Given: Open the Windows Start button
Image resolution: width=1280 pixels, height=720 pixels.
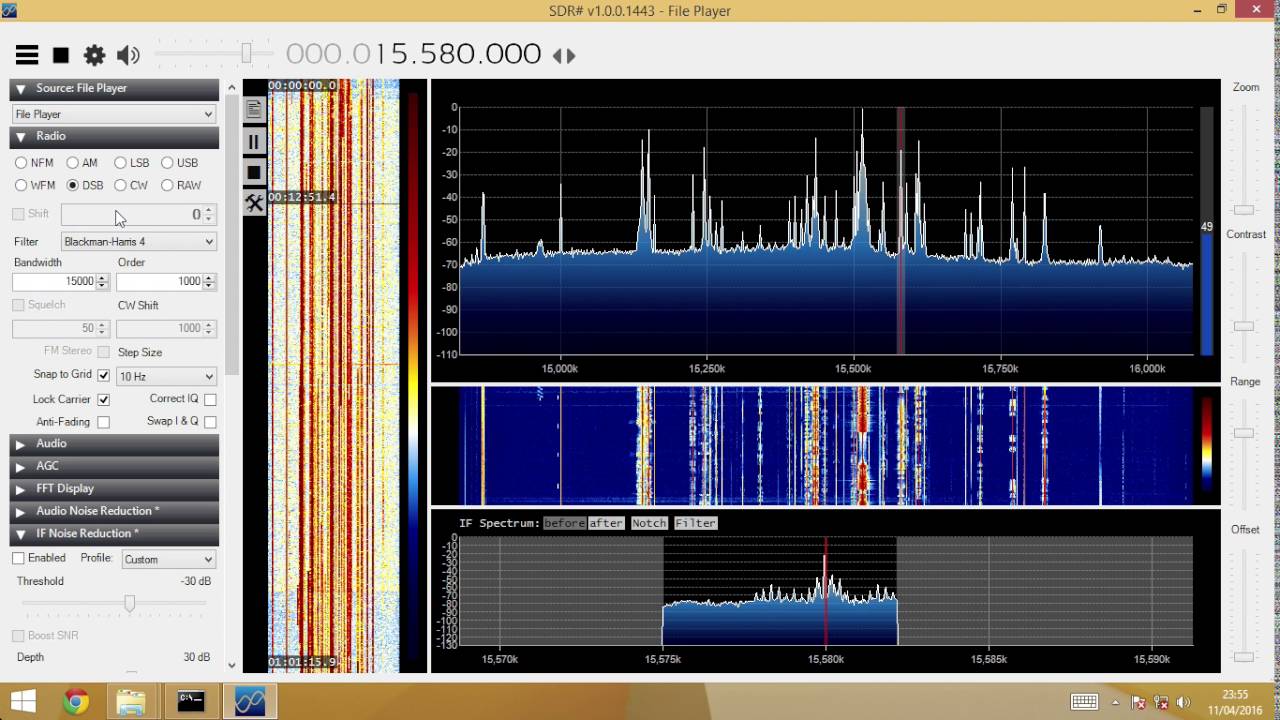Looking at the screenshot, I should pos(24,701).
